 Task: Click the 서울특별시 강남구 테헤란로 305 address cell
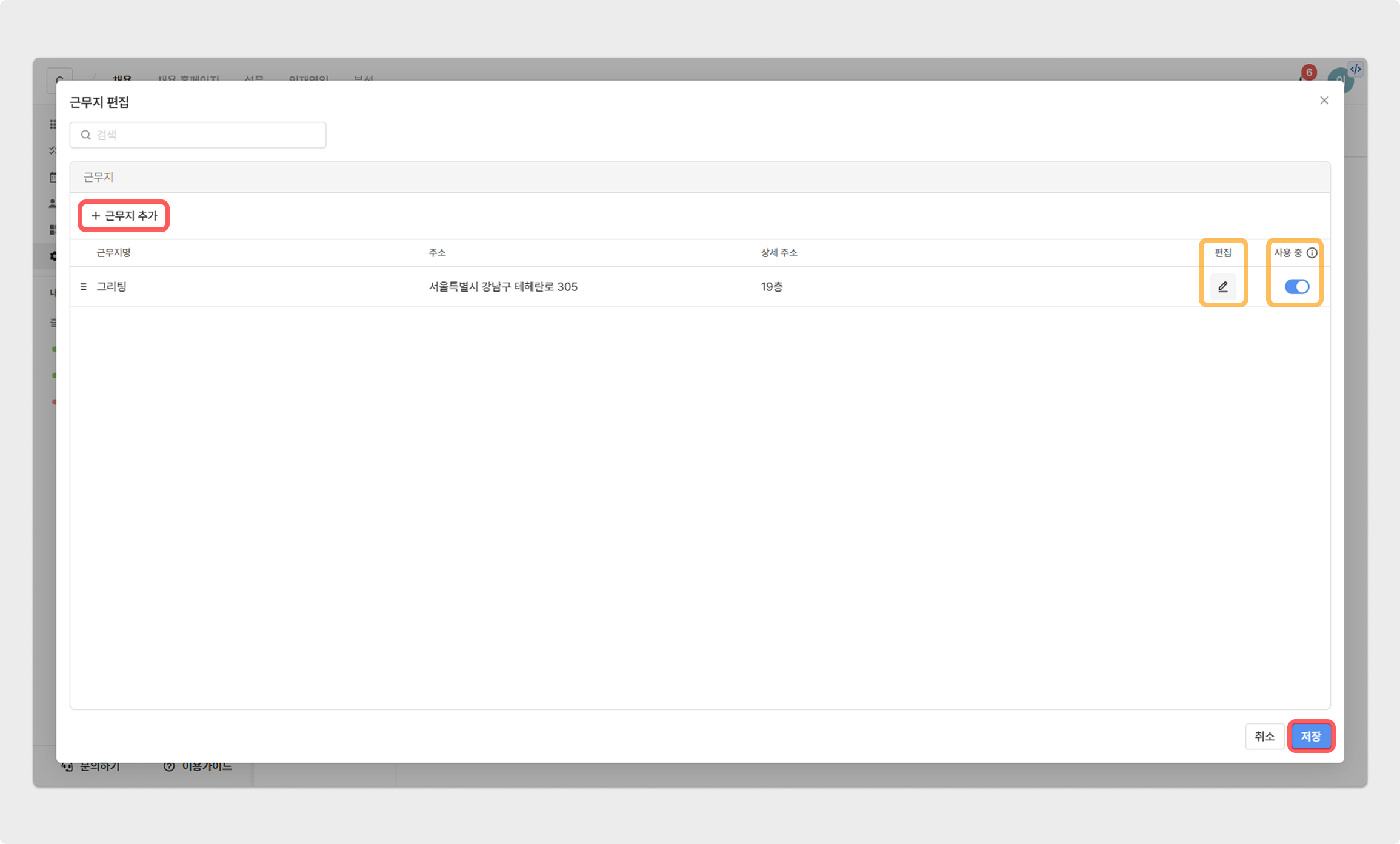[x=503, y=287]
